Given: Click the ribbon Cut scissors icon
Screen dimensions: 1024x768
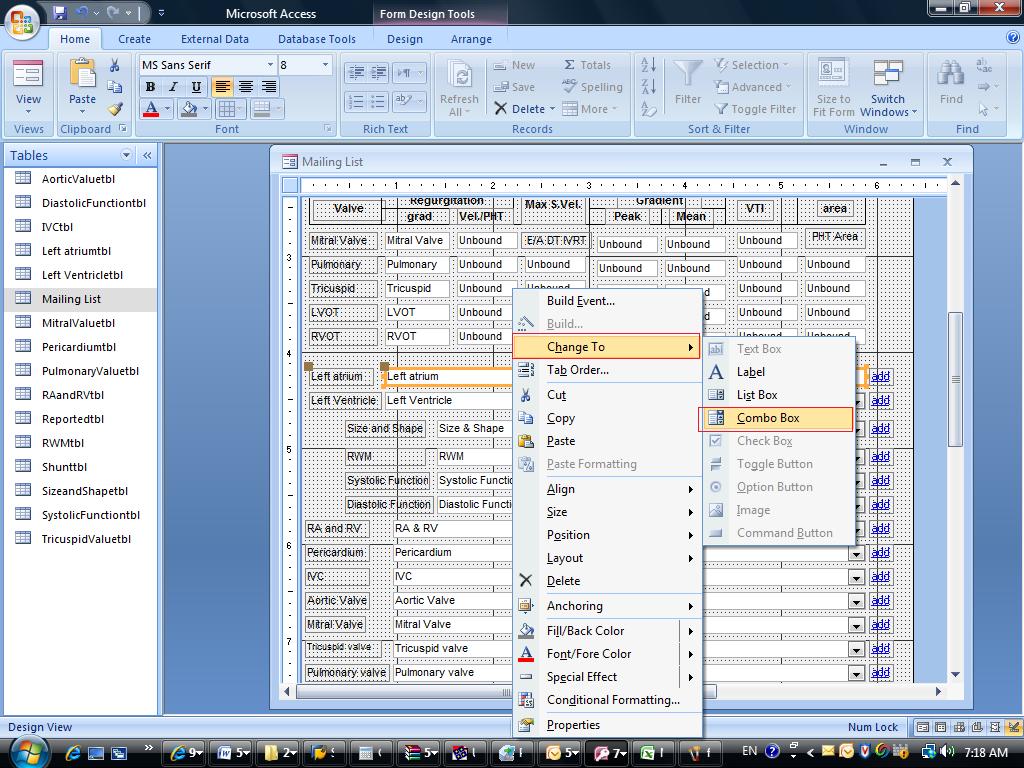Looking at the screenshot, I should pos(115,65).
